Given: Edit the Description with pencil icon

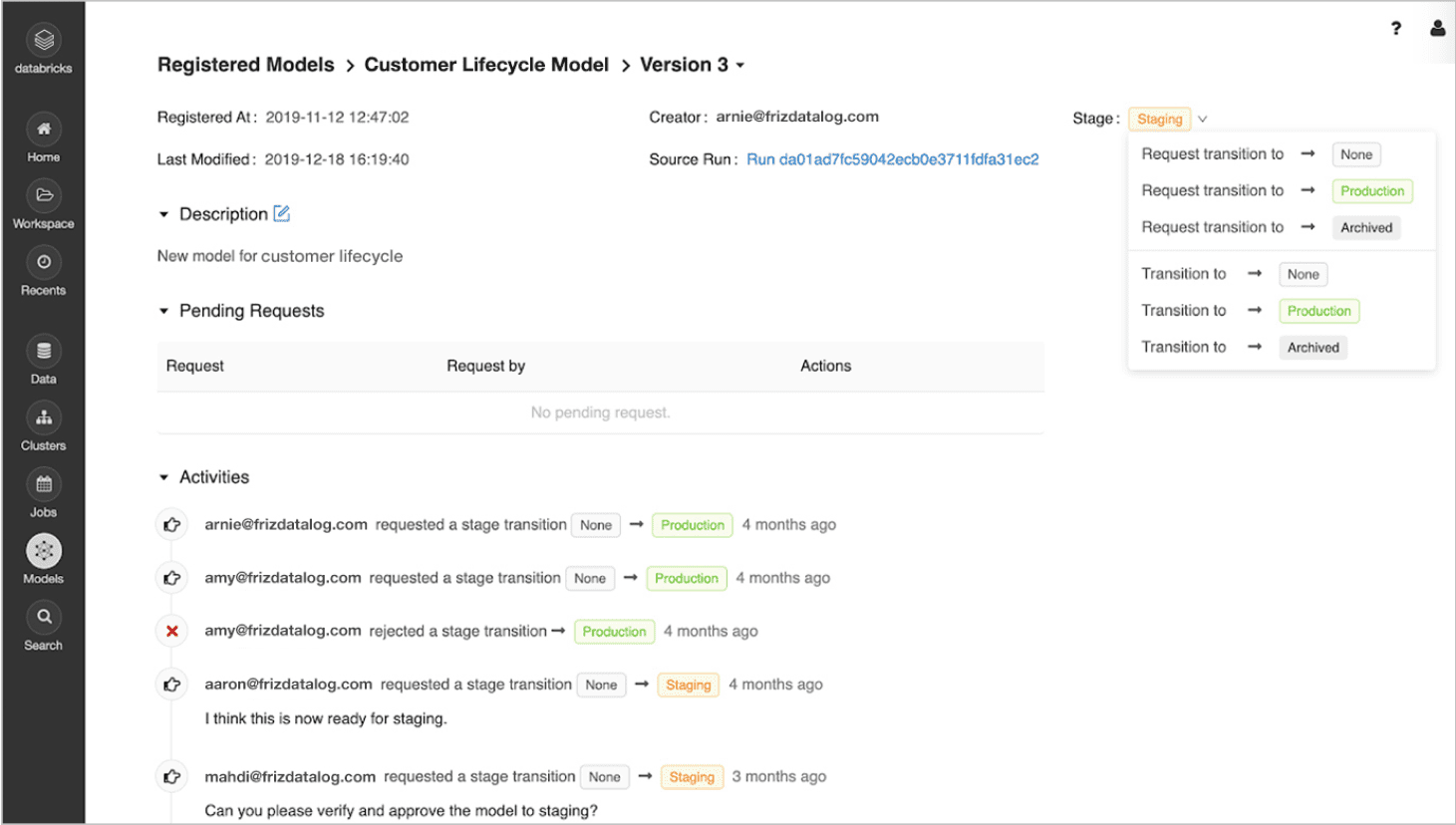Looking at the screenshot, I should coord(282,213).
